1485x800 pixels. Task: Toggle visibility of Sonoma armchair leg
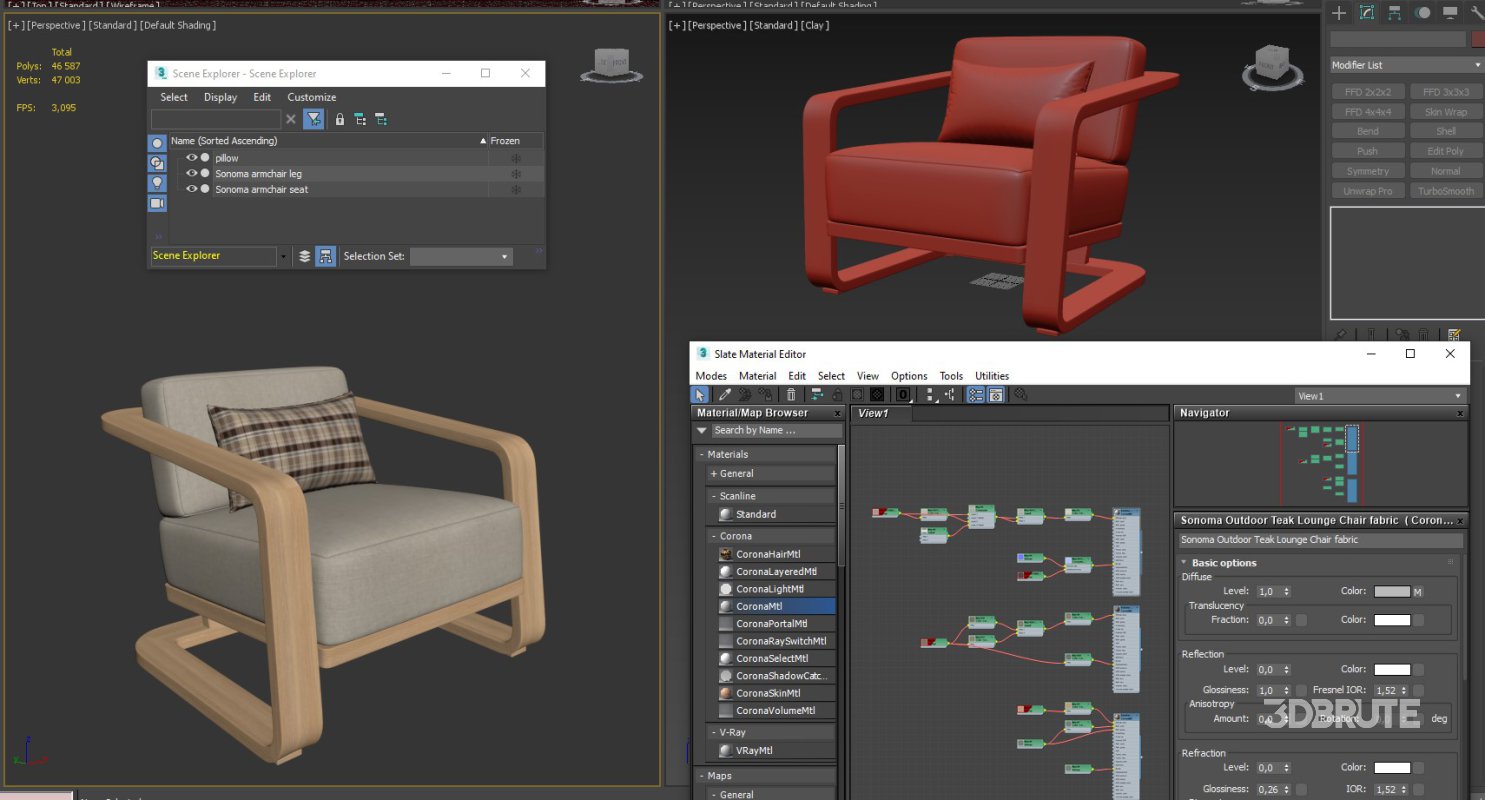(192, 173)
